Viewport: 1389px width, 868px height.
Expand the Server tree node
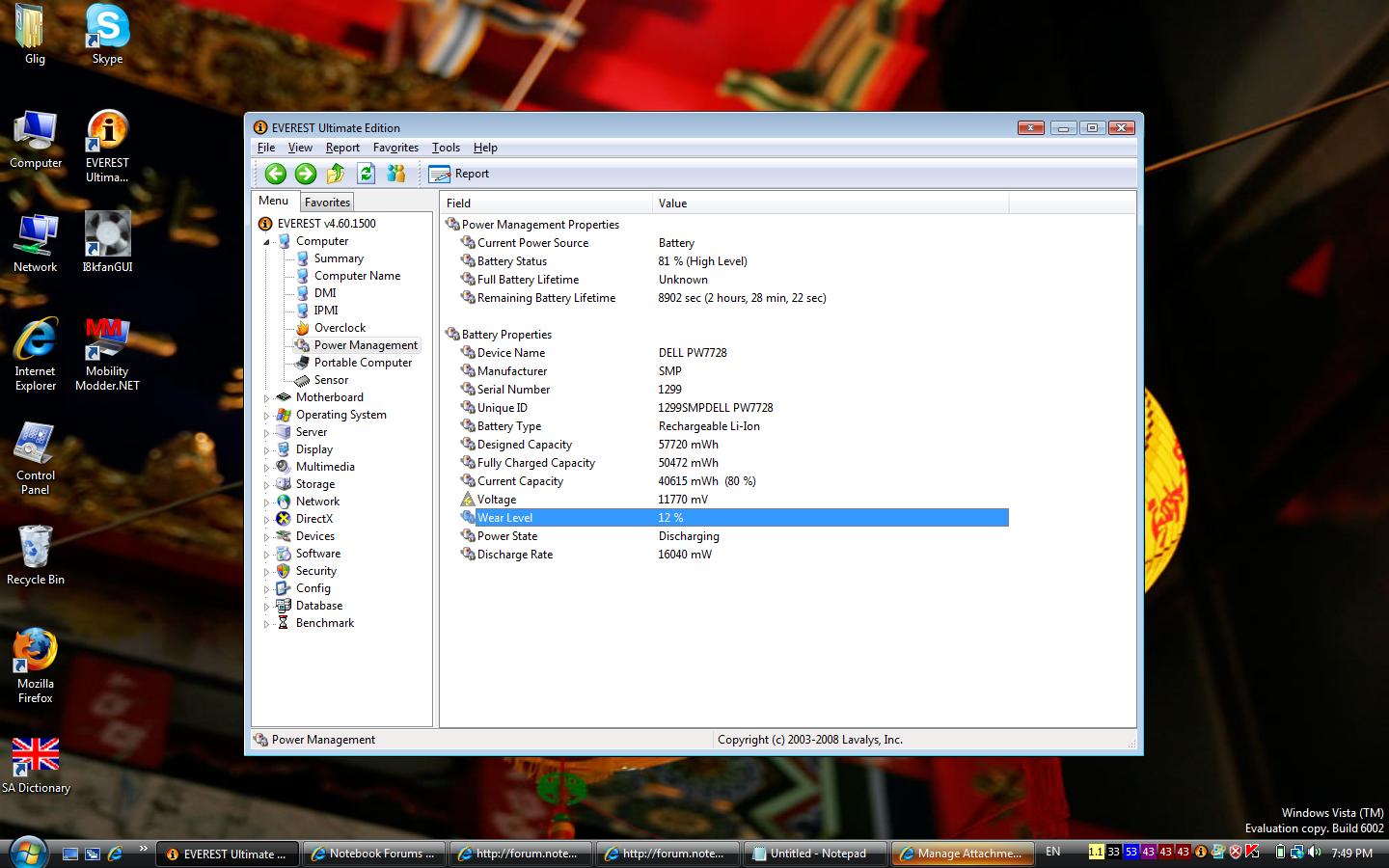click(x=267, y=433)
